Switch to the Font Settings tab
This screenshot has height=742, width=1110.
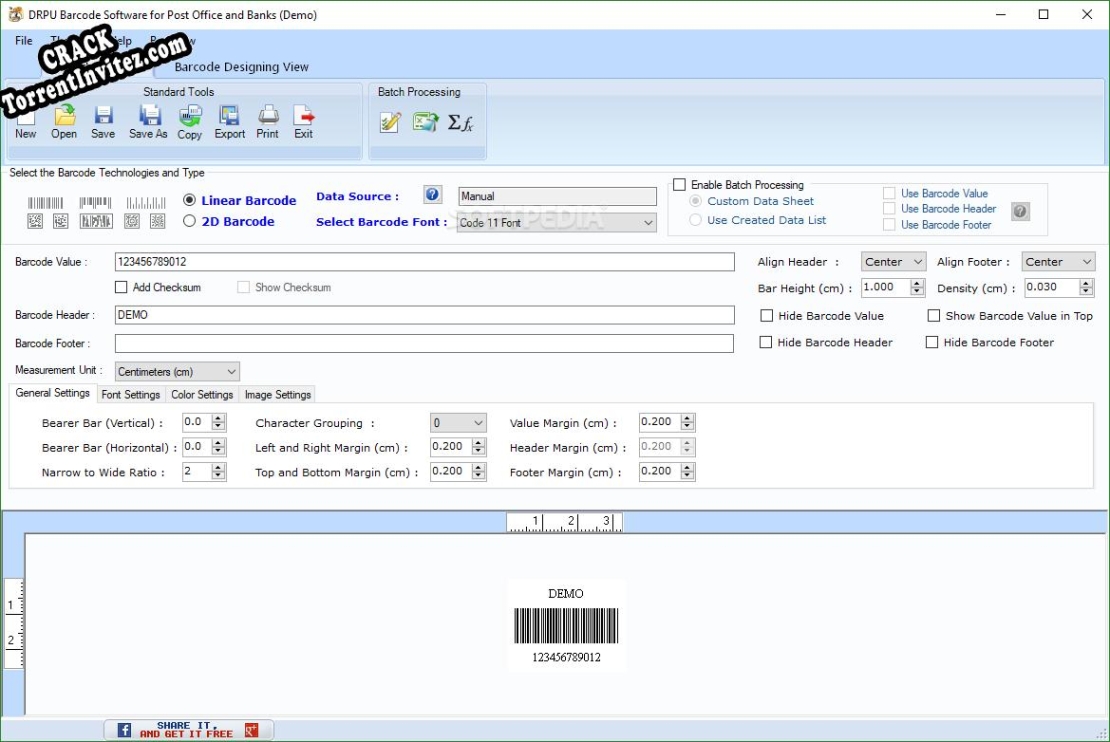click(x=130, y=394)
